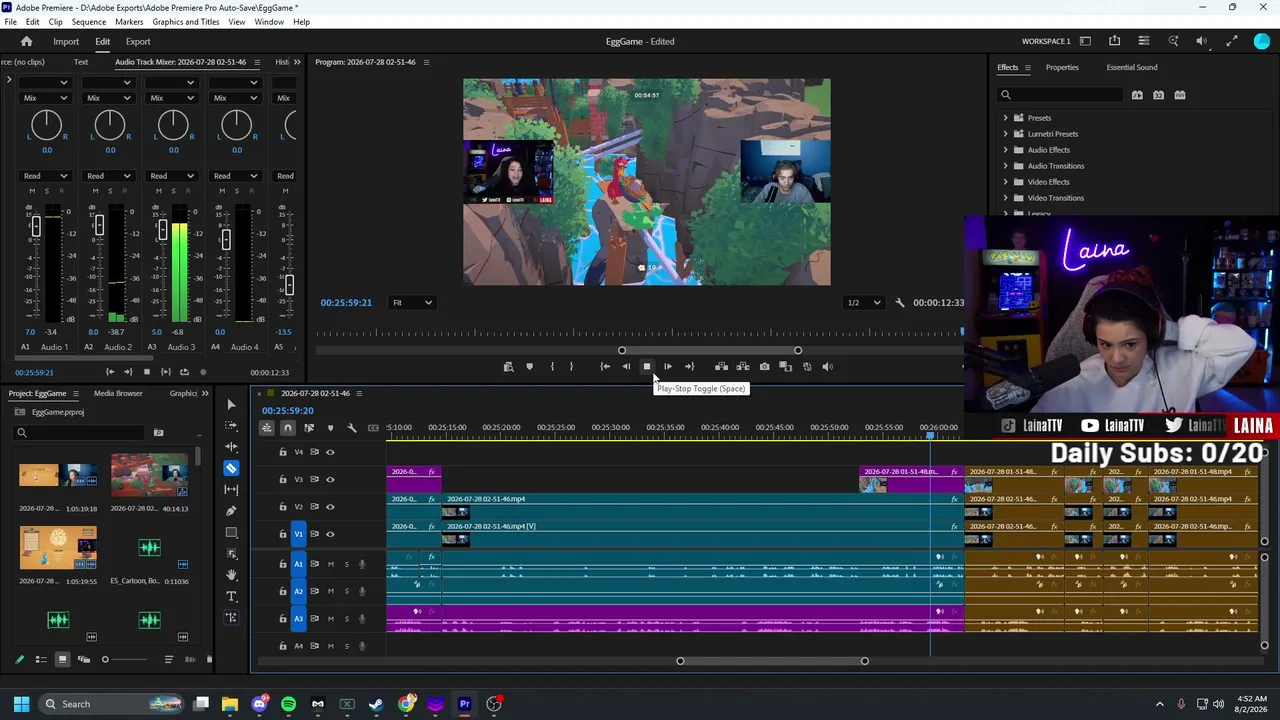
Task: Click the Effects panel search field
Action: point(1061,95)
